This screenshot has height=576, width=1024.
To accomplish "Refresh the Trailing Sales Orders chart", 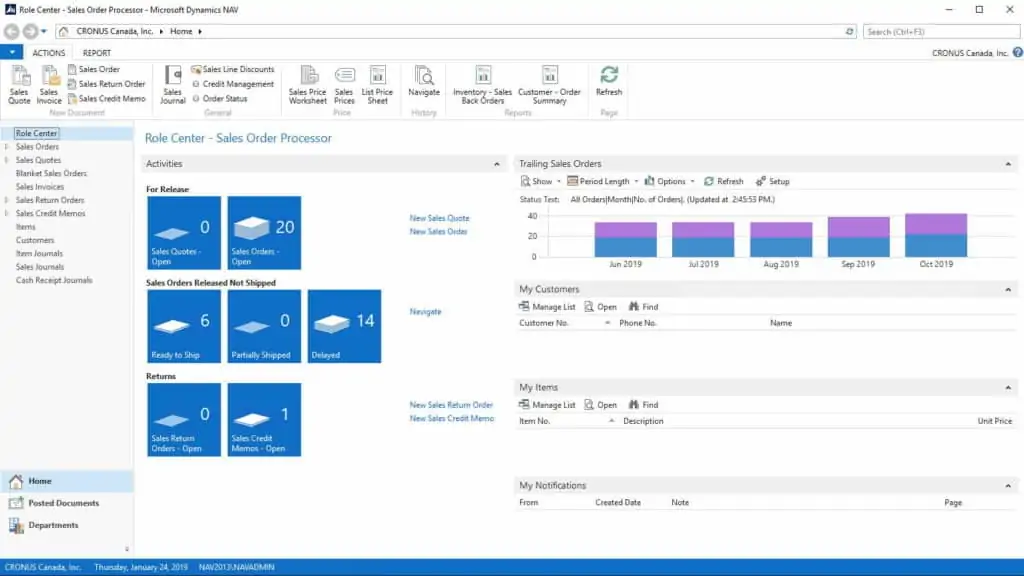I will (x=724, y=182).
